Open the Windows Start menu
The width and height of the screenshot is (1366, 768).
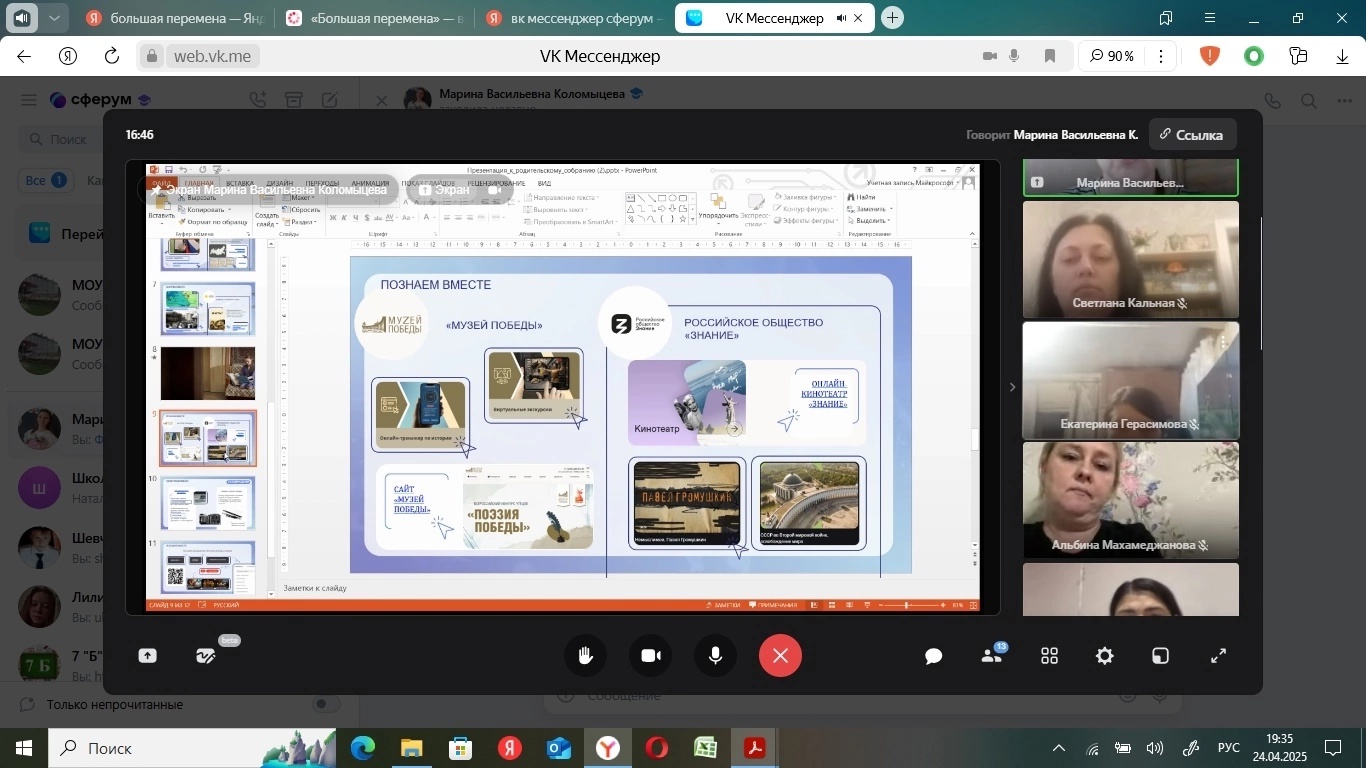click(23, 748)
